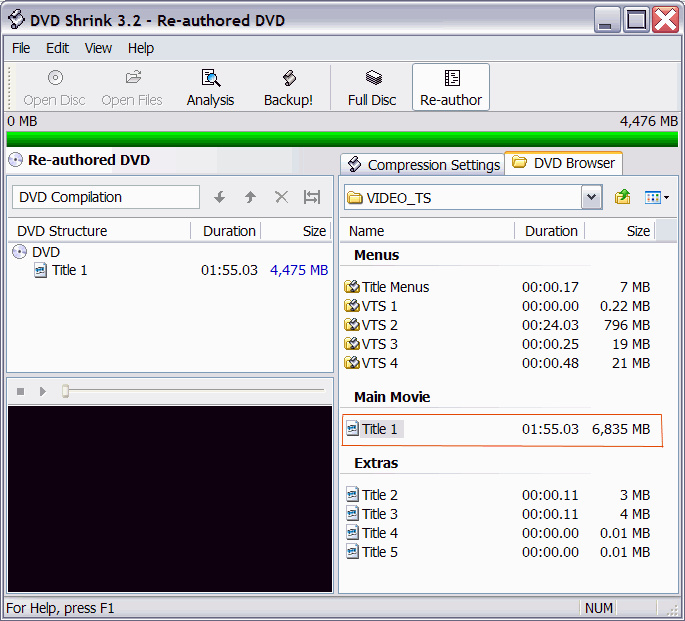Click the DVD Shrink title bar icon
685x621 pixels.
(x=16, y=20)
